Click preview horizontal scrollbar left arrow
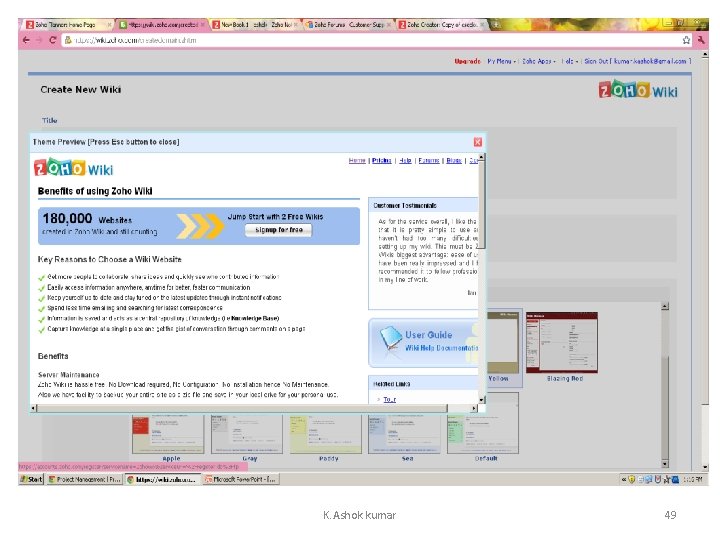 [34, 408]
